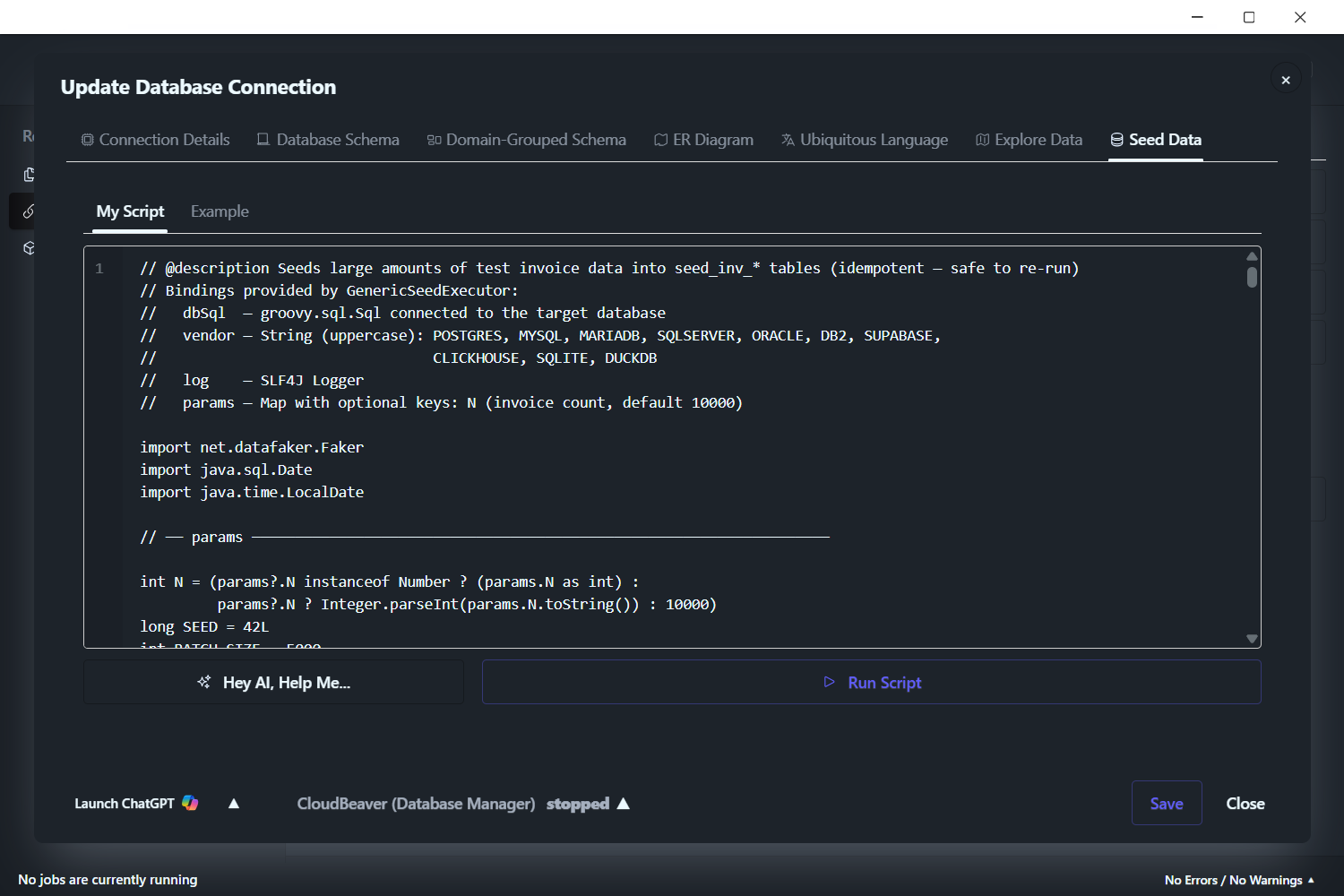1344x896 pixels.
Task: Click the icon on ER Diagram tab
Action: point(660,140)
